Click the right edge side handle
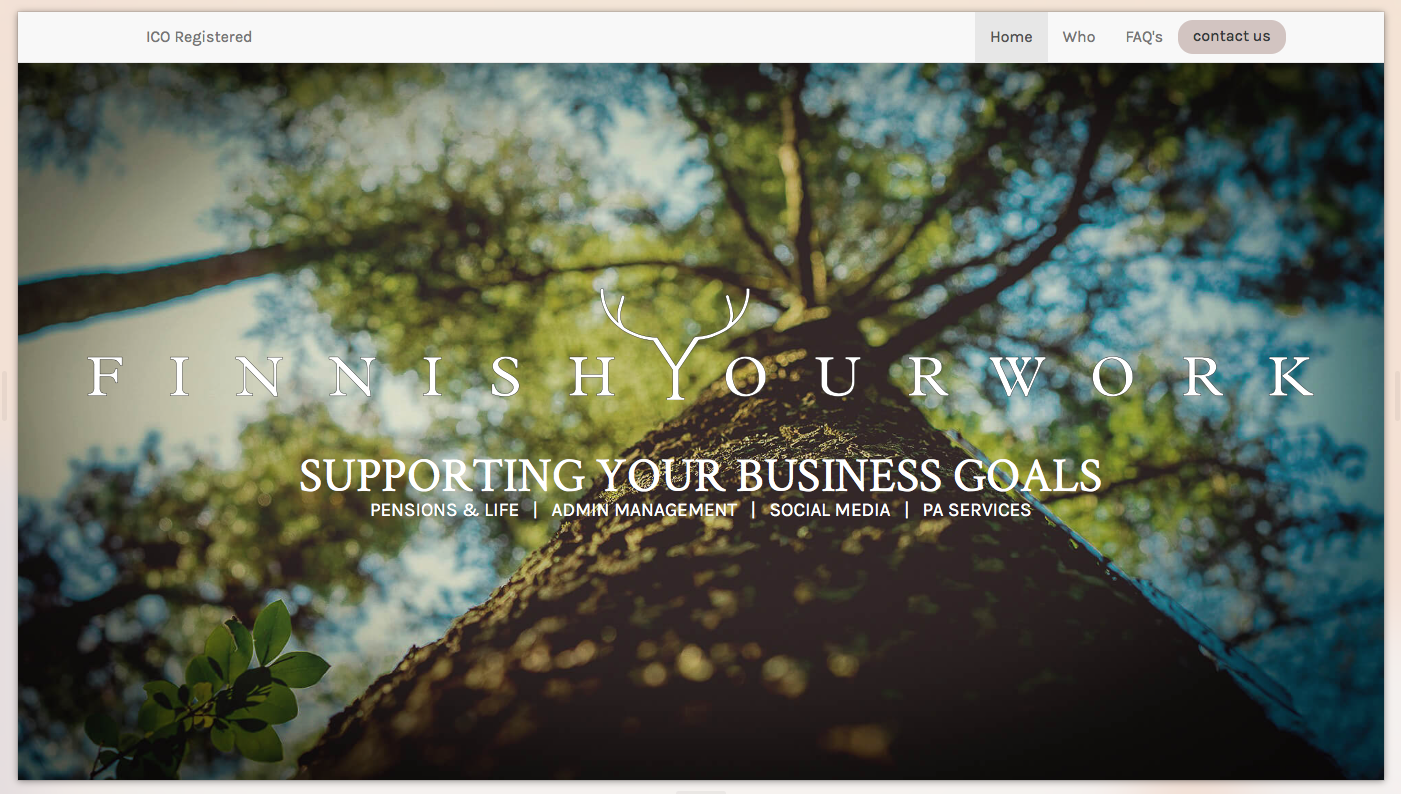 tap(1397, 396)
